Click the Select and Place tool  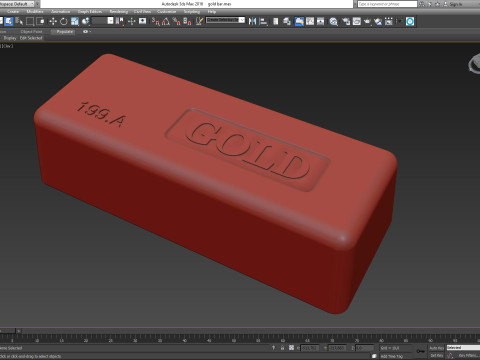(86, 21)
